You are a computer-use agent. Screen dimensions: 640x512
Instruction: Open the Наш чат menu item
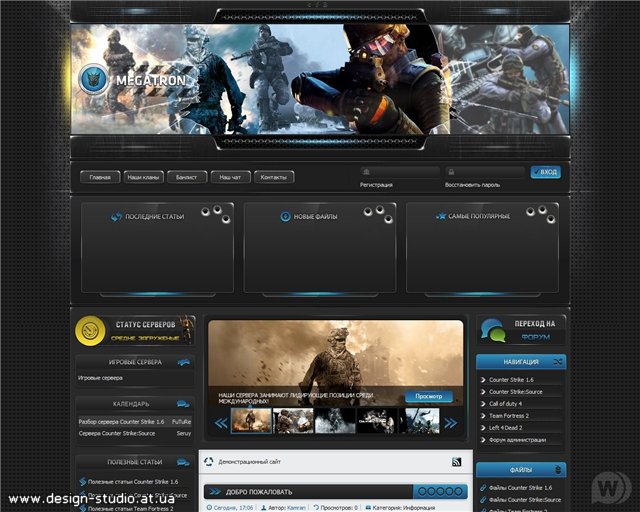point(230,177)
